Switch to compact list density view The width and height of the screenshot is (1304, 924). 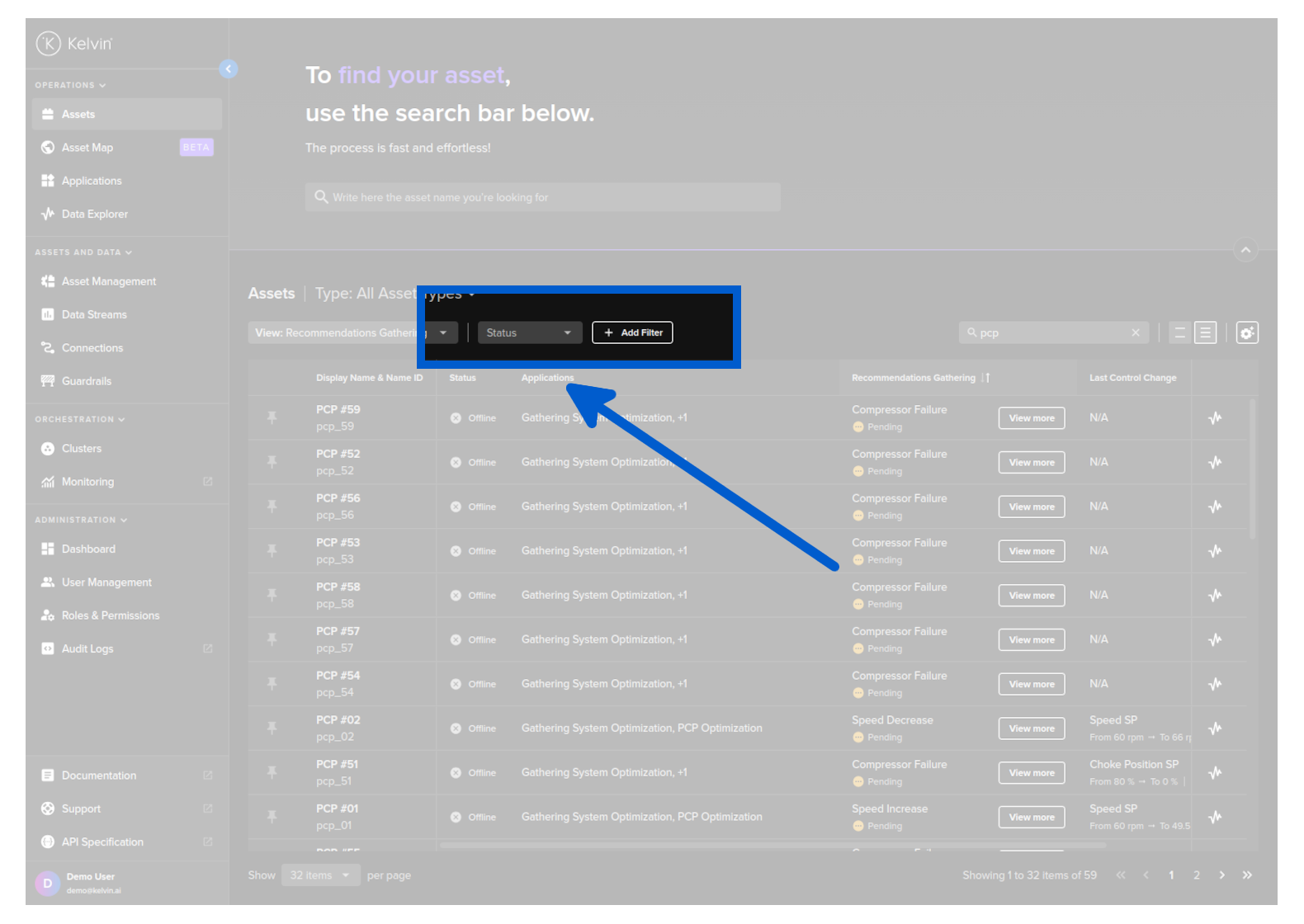1179,332
